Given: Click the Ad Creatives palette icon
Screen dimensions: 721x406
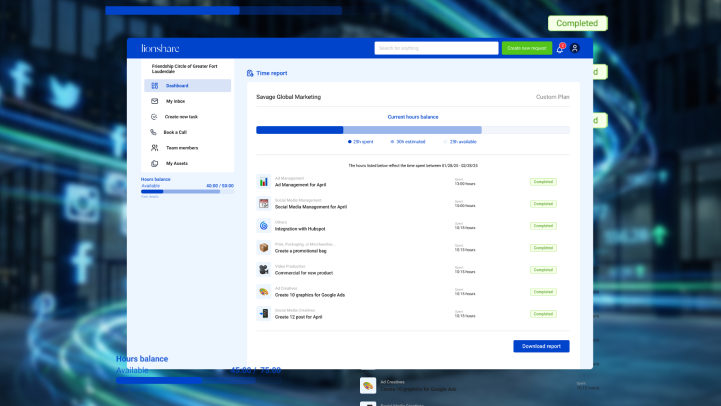Looking at the screenshot, I should click(263, 292).
